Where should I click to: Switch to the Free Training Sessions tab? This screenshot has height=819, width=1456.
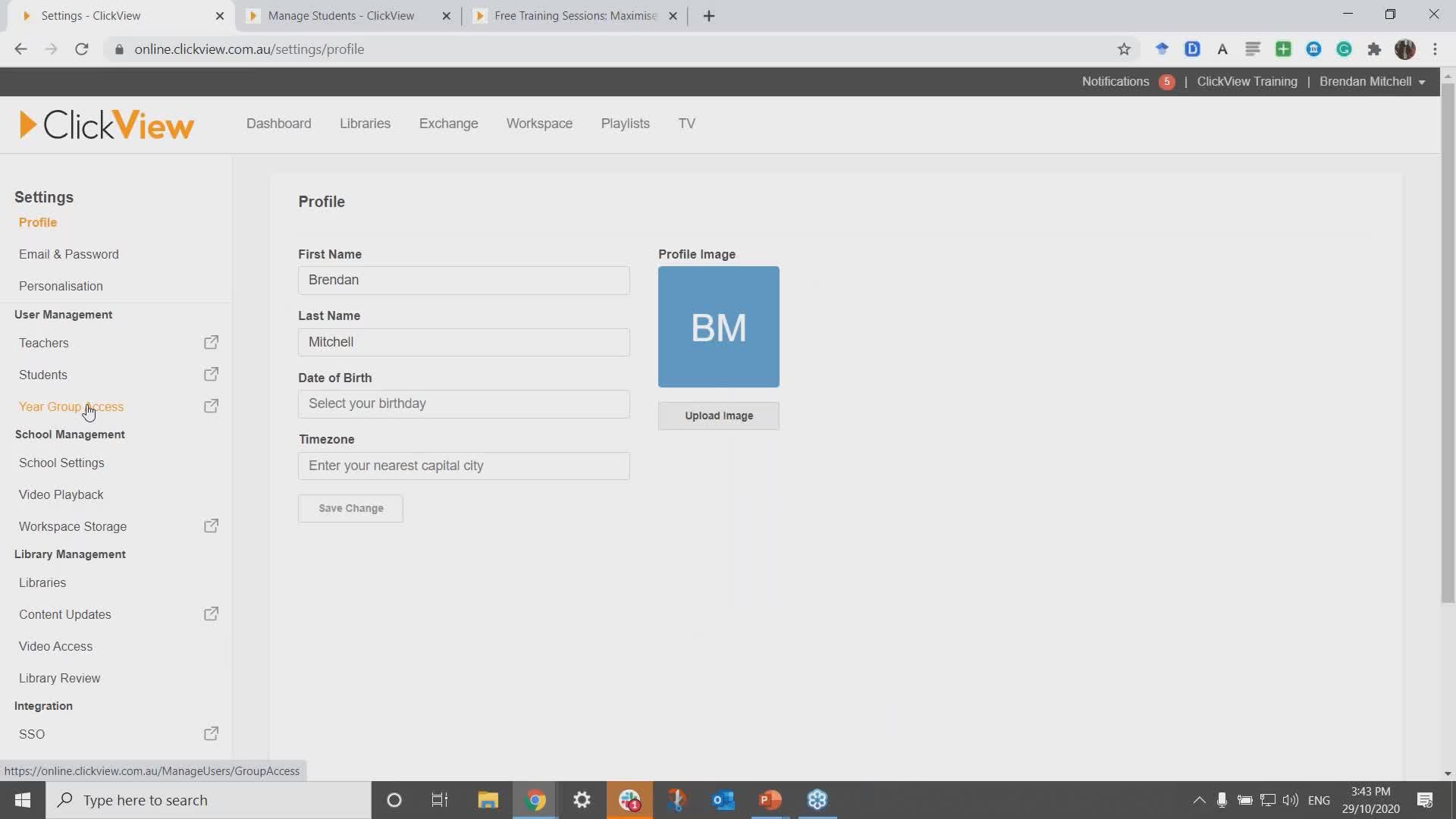[x=575, y=16]
